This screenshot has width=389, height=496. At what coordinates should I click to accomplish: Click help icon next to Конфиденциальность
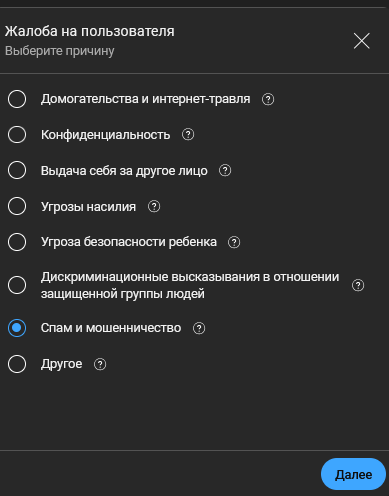(188, 135)
